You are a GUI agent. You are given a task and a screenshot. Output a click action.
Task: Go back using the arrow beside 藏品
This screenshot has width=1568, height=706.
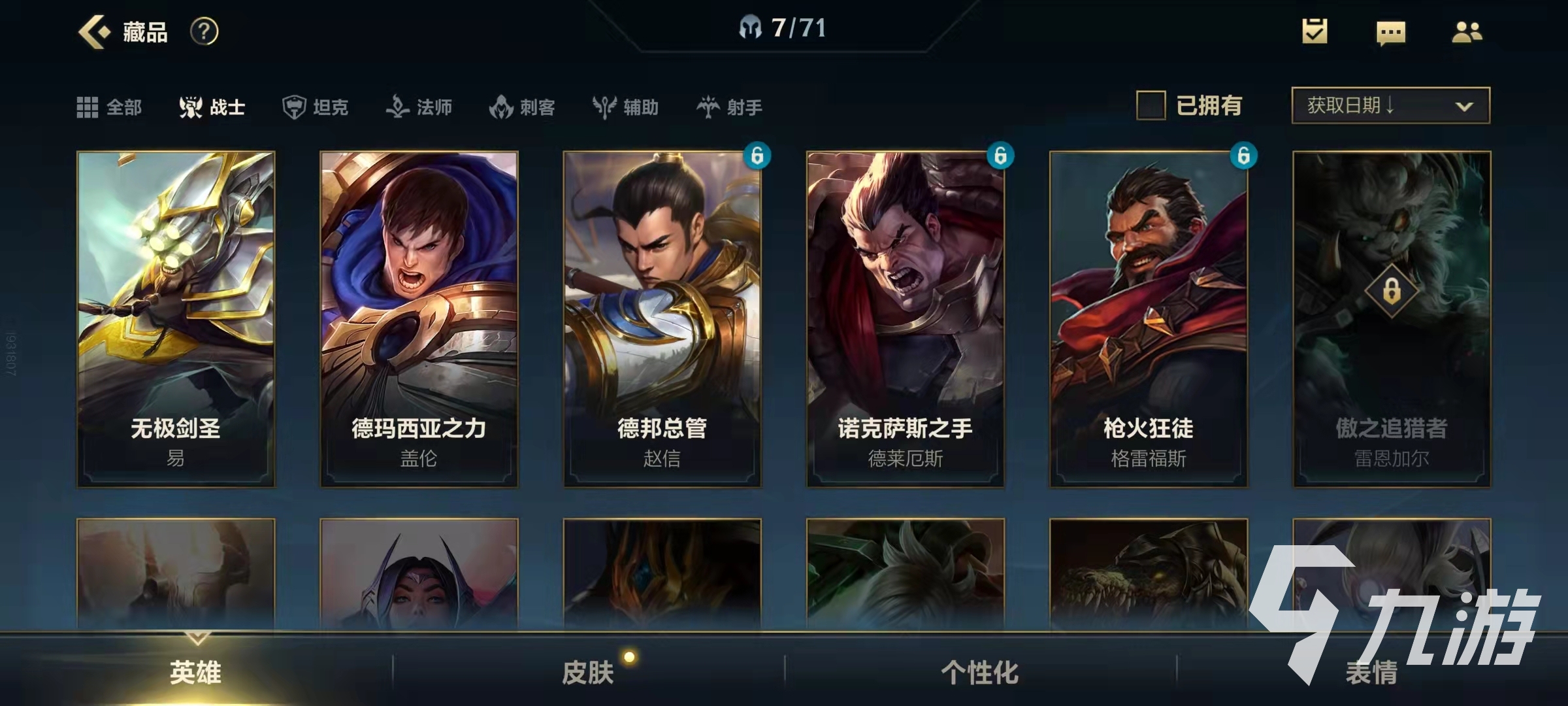[x=95, y=31]
